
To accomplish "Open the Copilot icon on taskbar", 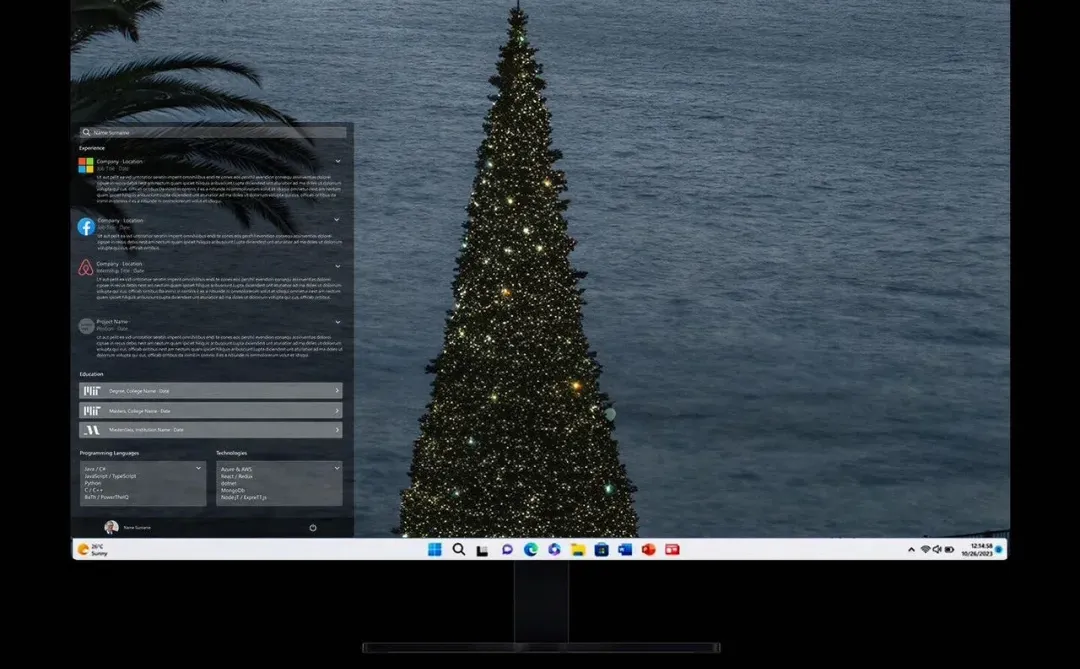I will pyautogui.click(x=554, y=549).
